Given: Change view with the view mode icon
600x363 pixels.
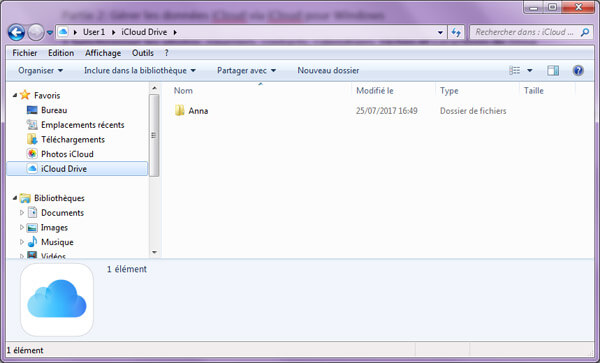Looking at the screenshot, I should [x=515, y=70].
